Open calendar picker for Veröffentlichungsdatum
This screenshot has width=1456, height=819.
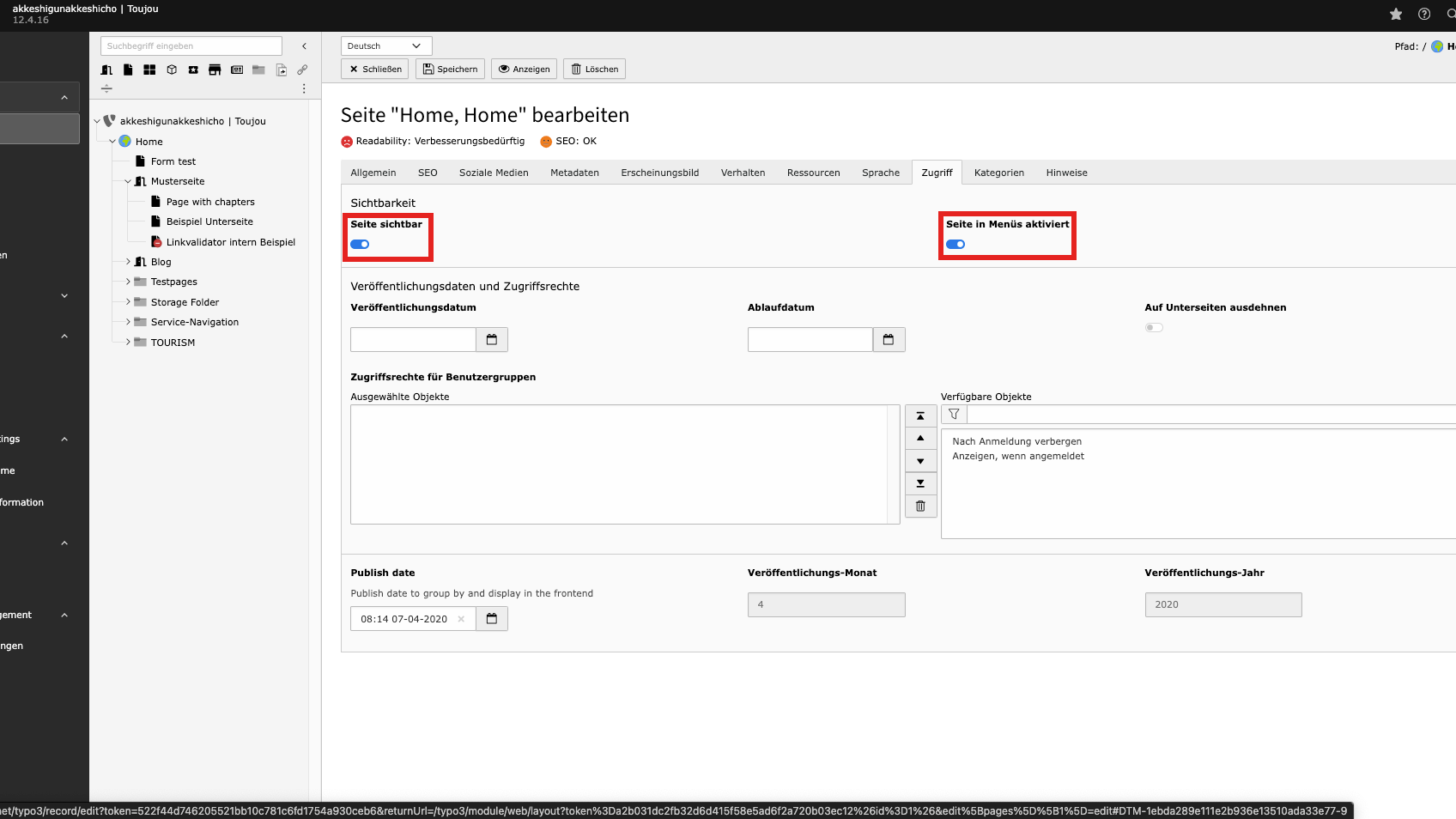coord(492,340)
